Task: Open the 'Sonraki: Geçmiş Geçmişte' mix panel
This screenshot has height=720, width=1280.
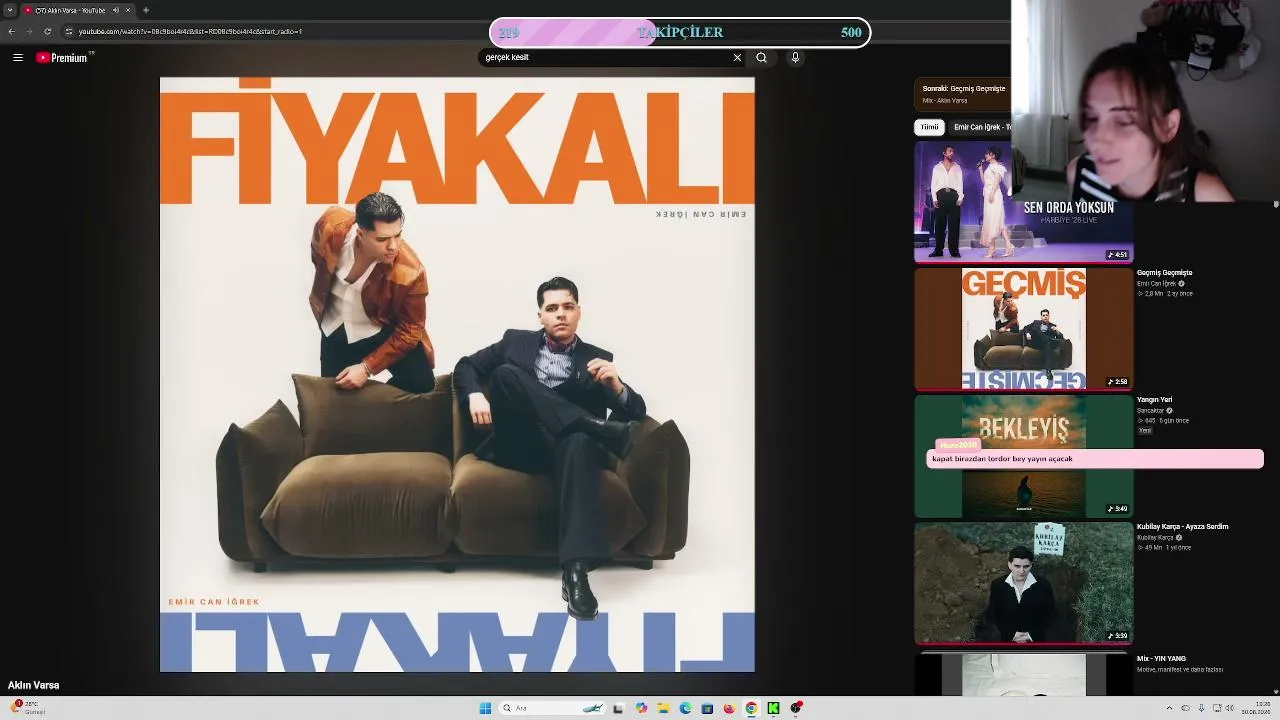Action: click(962, 94)
